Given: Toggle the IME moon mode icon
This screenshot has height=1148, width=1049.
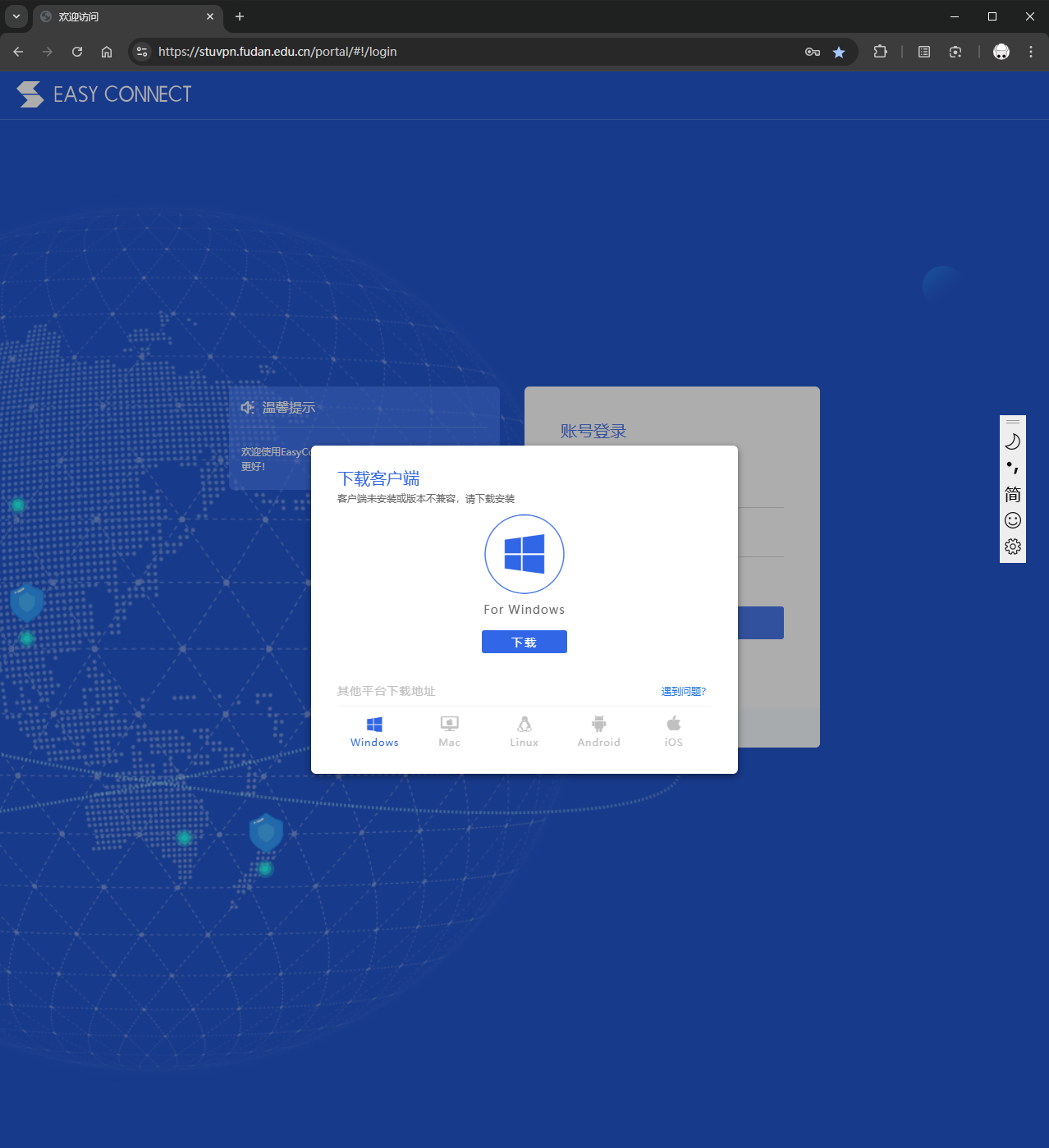Looking at the screenshot, I should point(1012,441).
